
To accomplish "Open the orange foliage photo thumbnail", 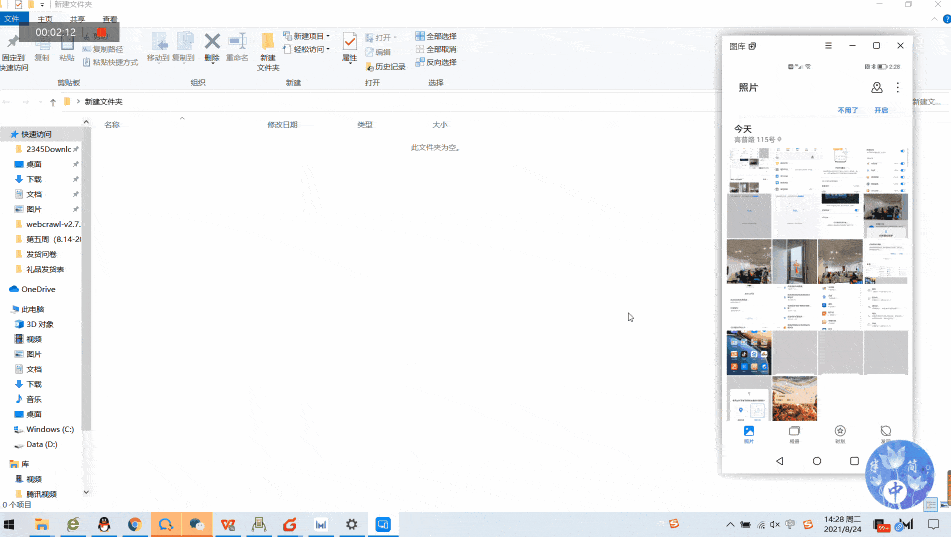I will [795, 399].
